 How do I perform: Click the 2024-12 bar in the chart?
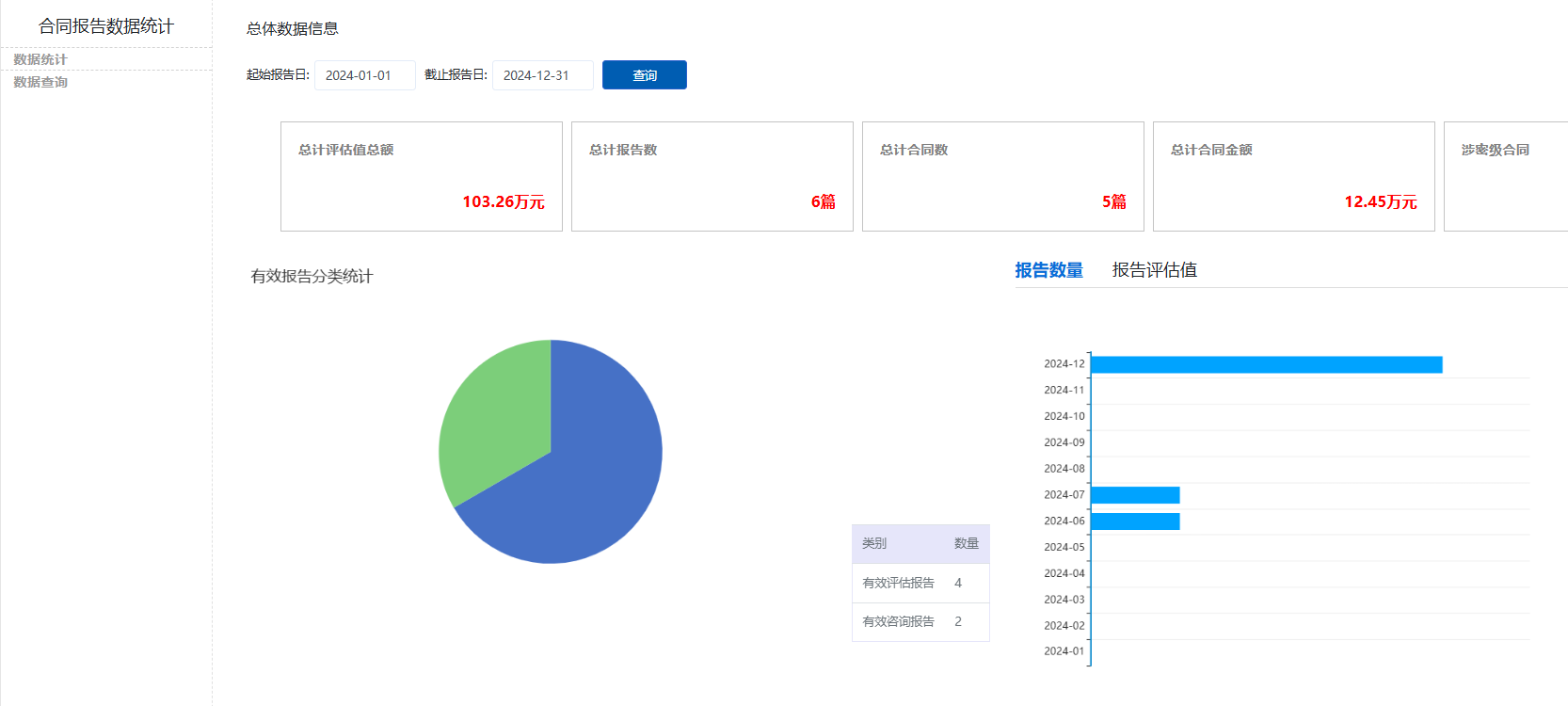point(1266,364)
